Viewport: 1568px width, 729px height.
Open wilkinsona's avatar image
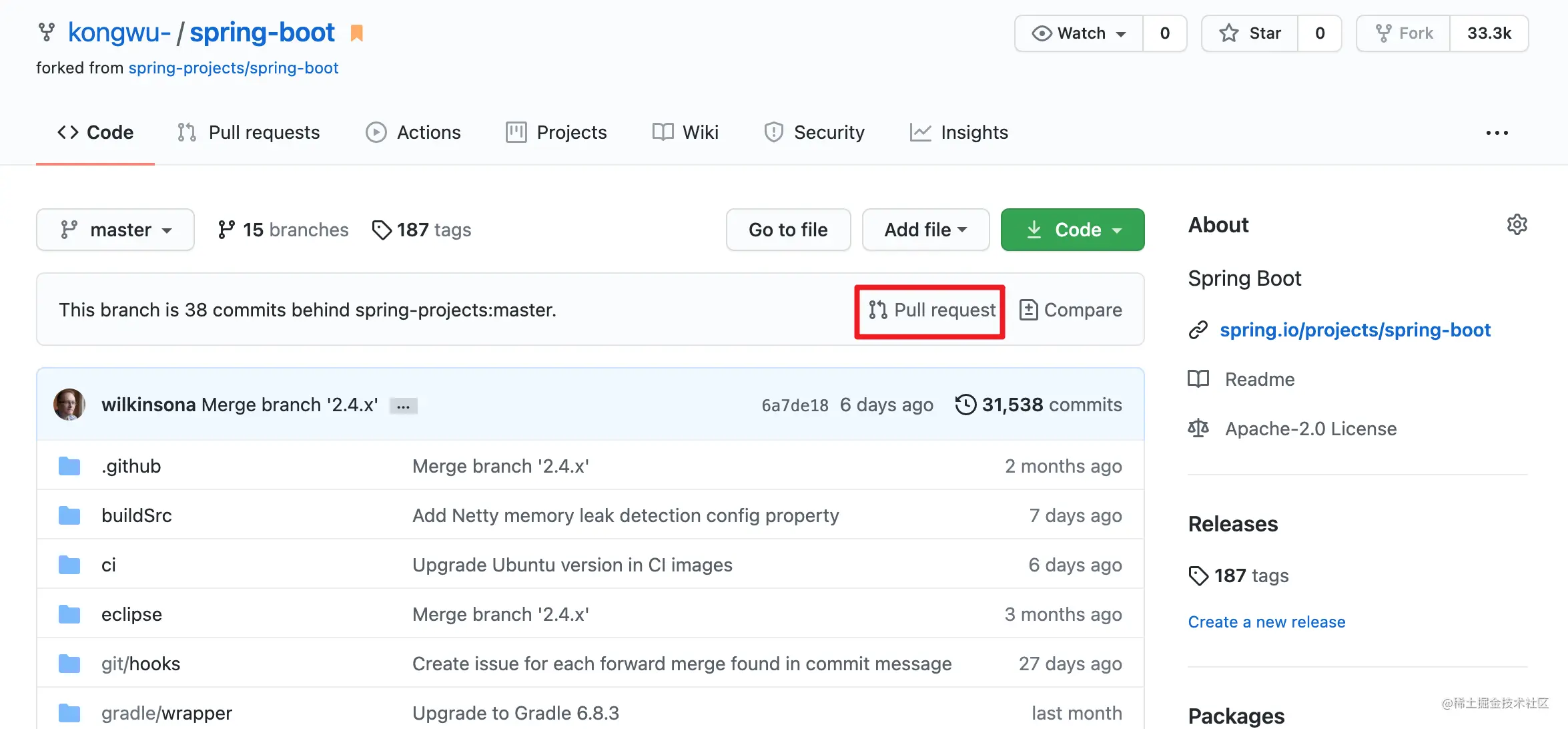tap(69, 405)
